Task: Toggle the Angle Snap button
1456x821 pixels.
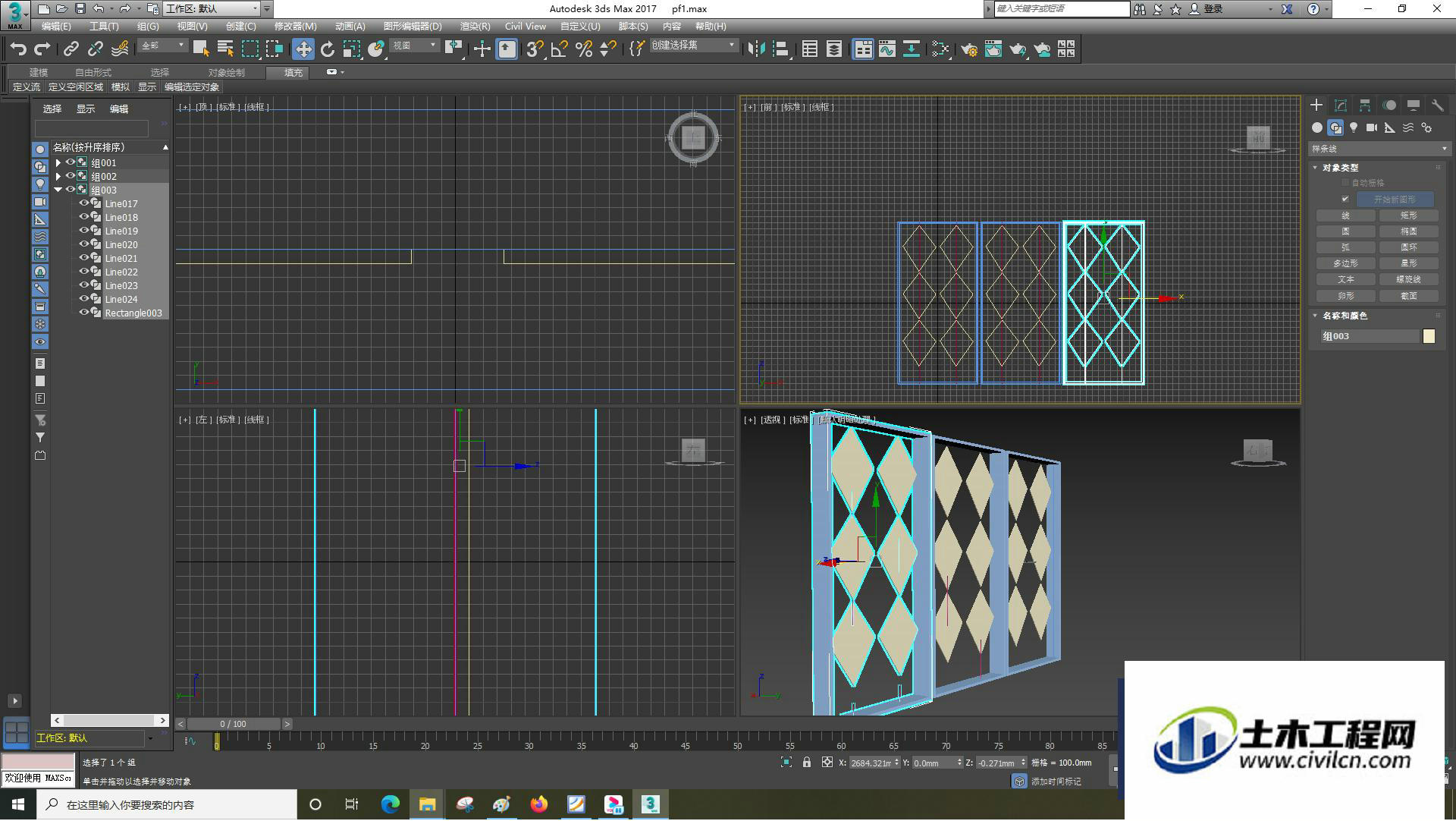Action: (x=560, y=49)
